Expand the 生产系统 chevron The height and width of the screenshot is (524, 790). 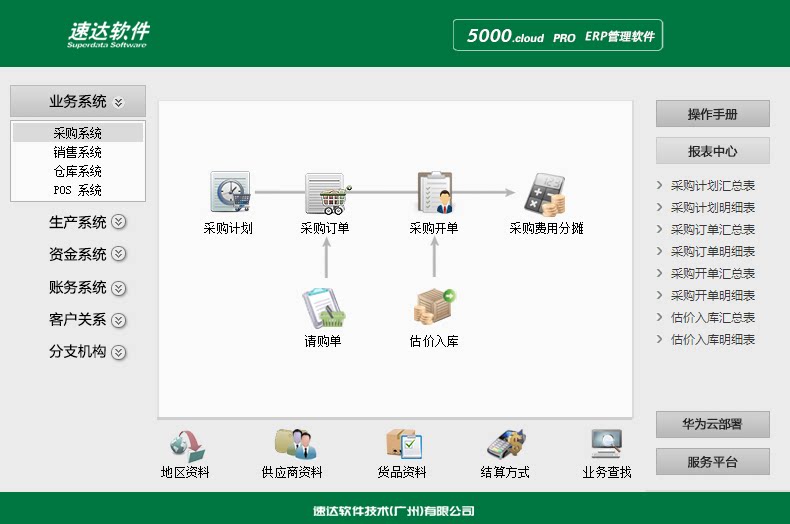pyautogui.click(x=118, y=222)
